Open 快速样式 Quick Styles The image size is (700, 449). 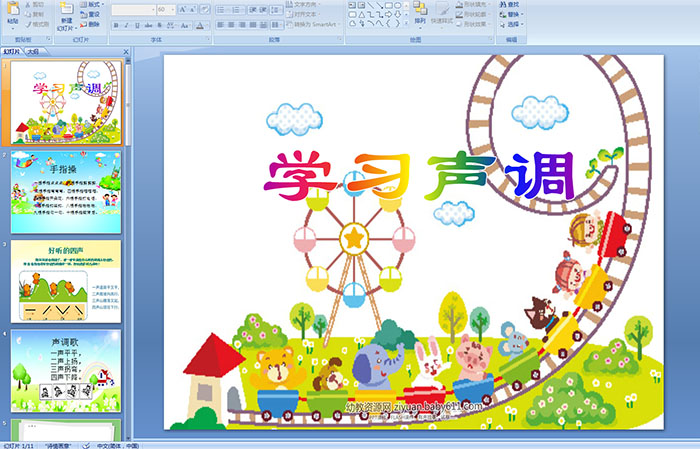442,16
